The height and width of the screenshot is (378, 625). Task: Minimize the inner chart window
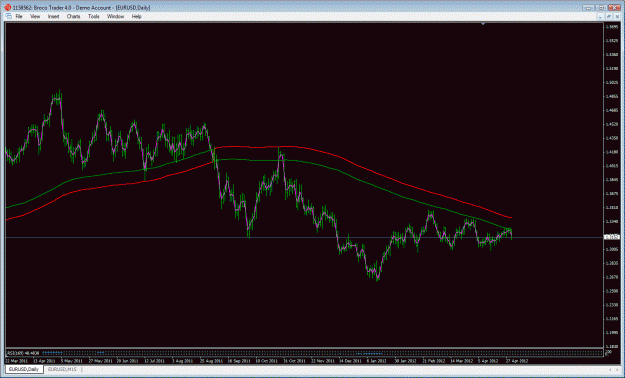pyautogui.click(x=601, y=17)
